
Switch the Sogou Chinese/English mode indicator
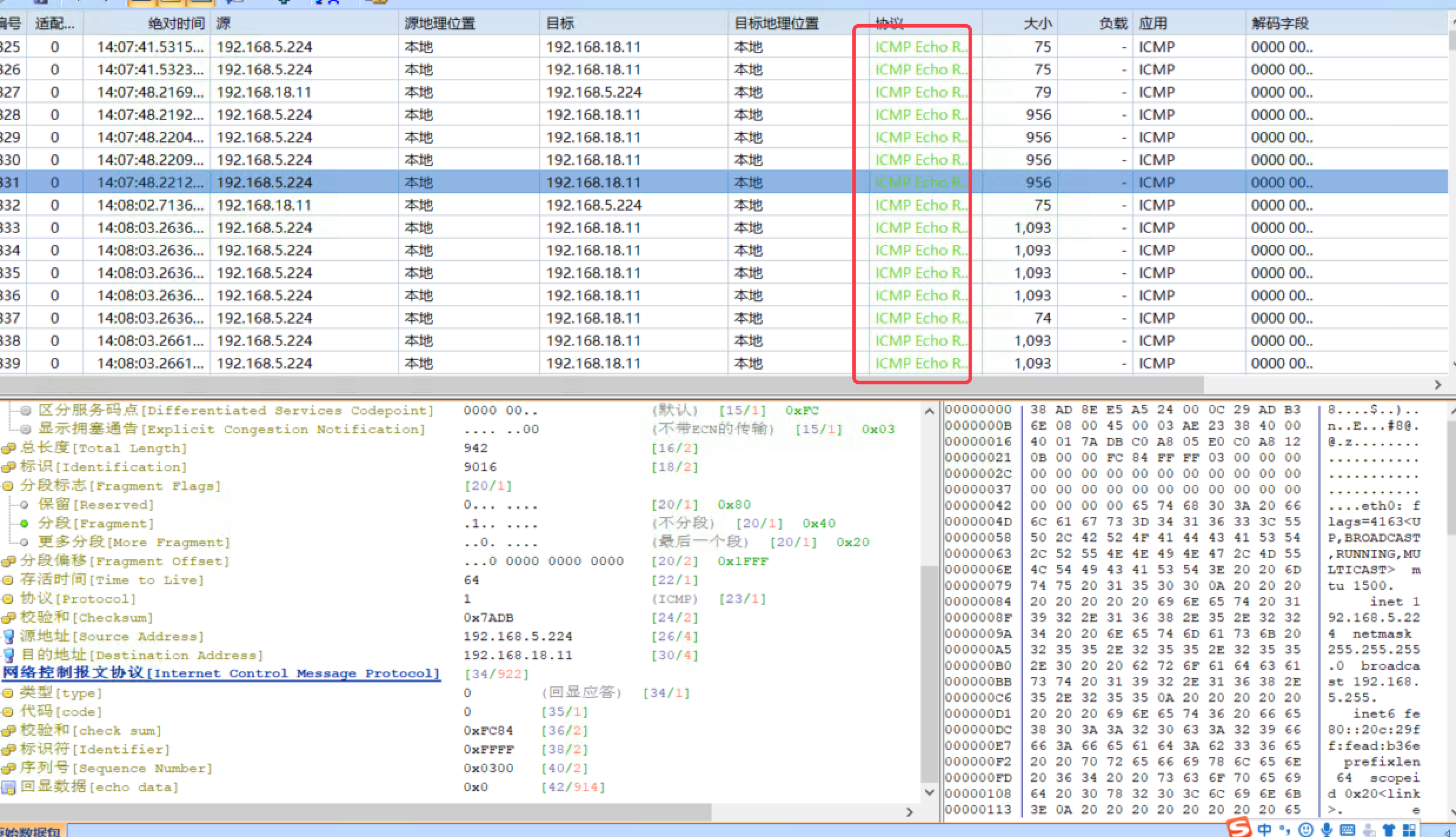[1264, 829]
